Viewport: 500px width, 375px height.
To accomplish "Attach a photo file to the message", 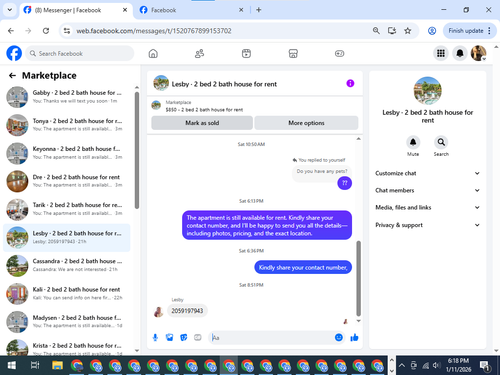I will 170,338.
